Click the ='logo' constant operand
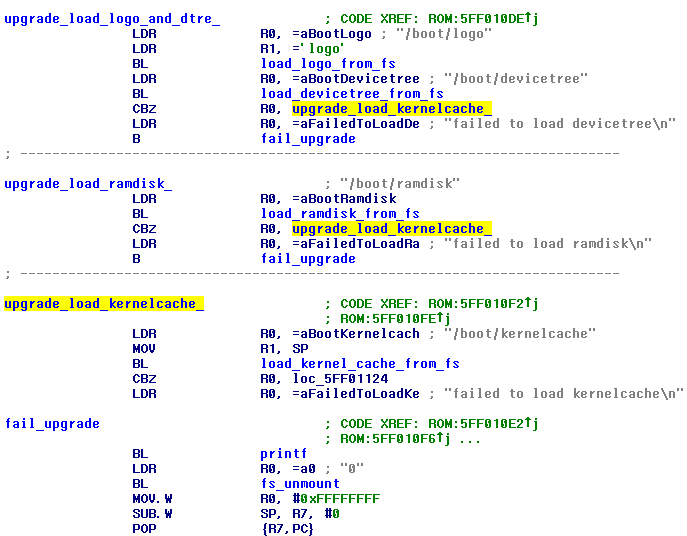 pos(318,49)
